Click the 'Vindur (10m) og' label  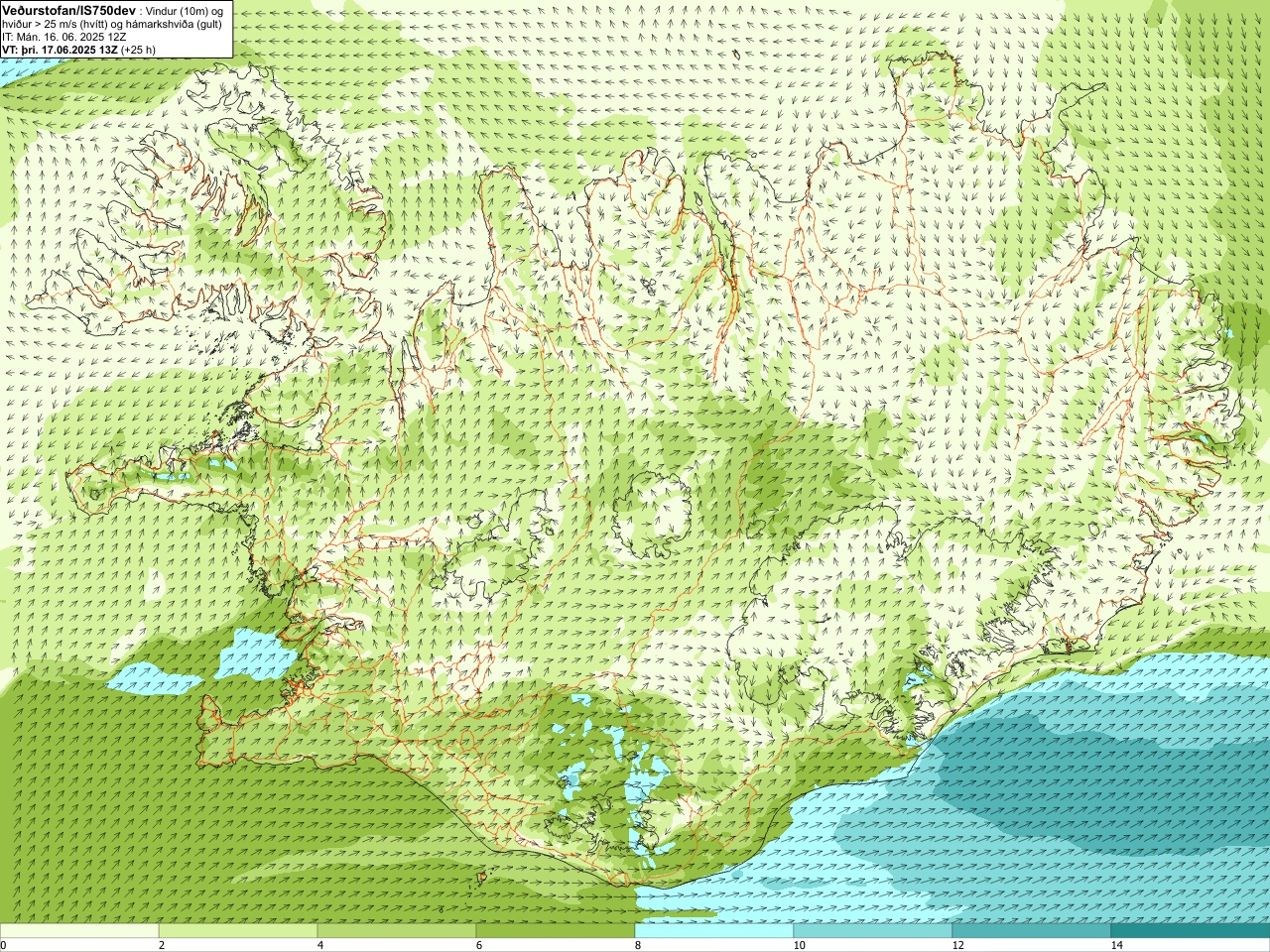(x=185, y=10)
